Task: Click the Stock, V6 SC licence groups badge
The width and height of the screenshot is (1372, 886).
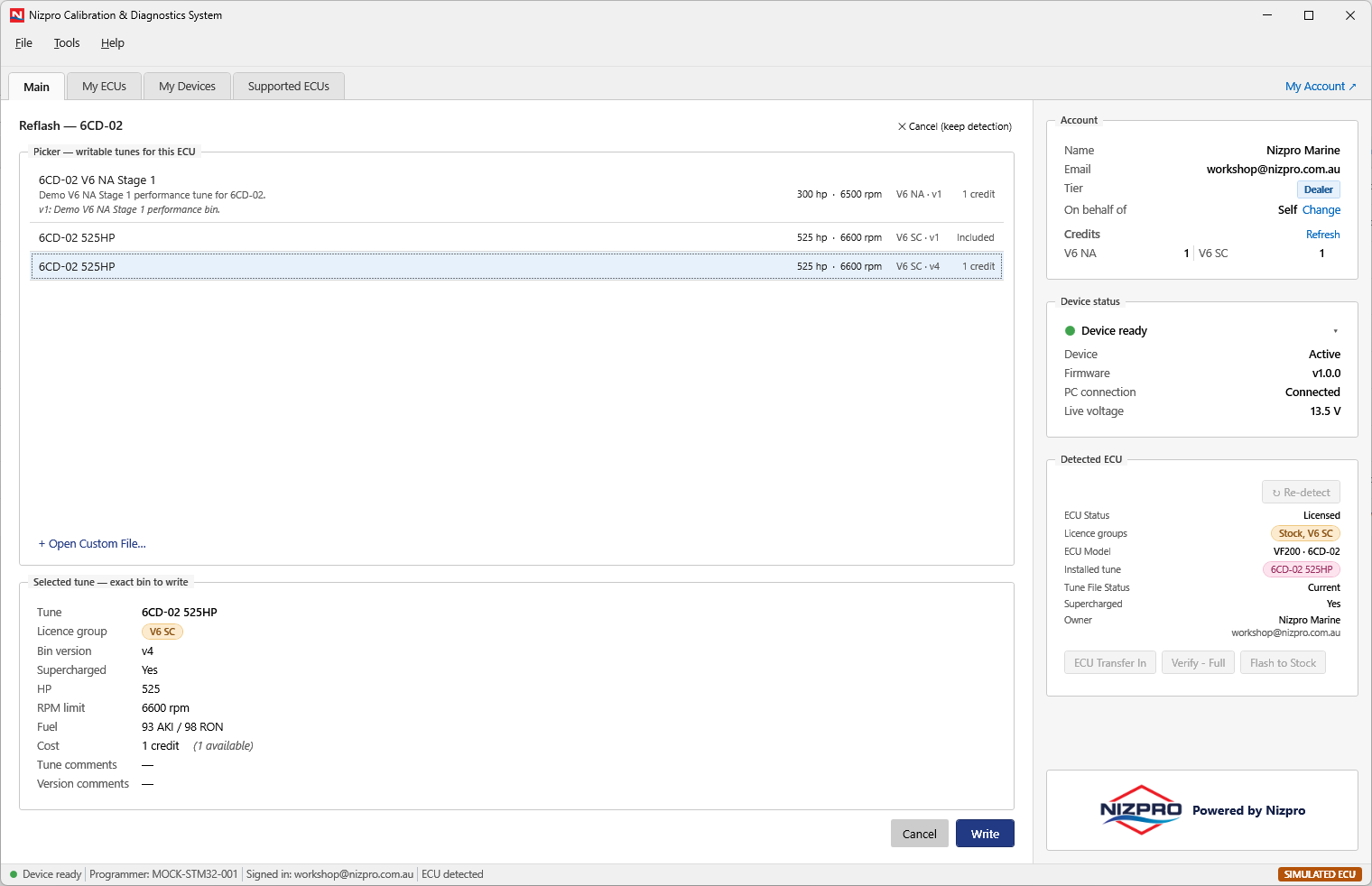Action: (x=1305, y=533)
